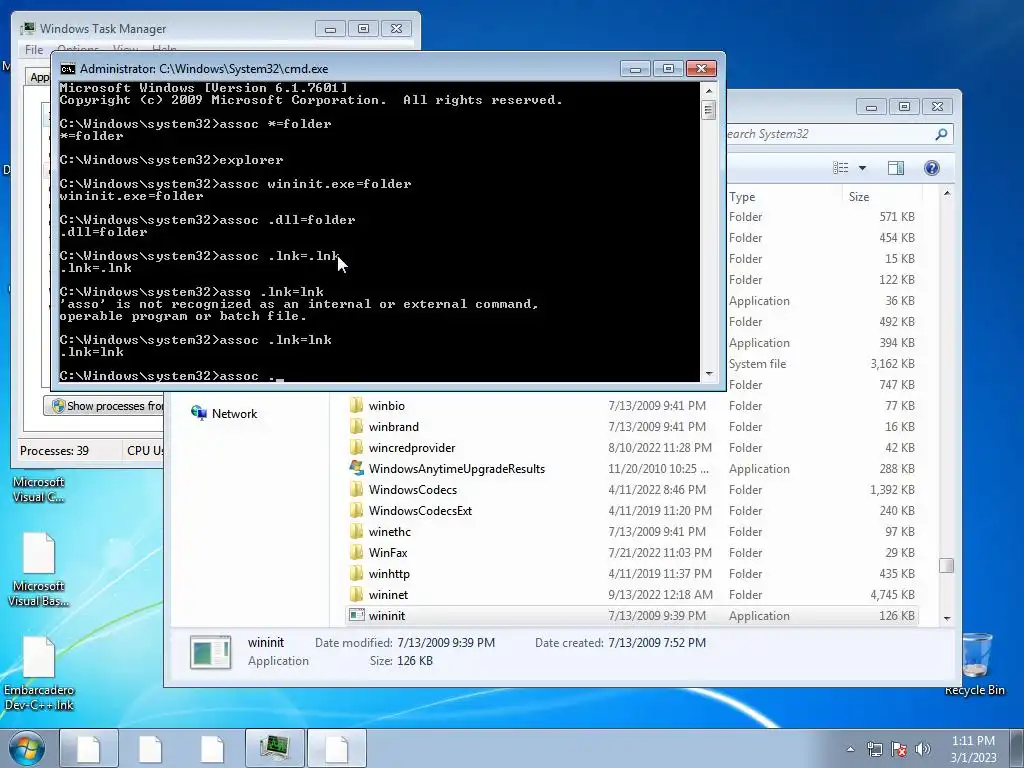Show hidden tray icons arrow
1024x768 pixels.
coord(850,749)
